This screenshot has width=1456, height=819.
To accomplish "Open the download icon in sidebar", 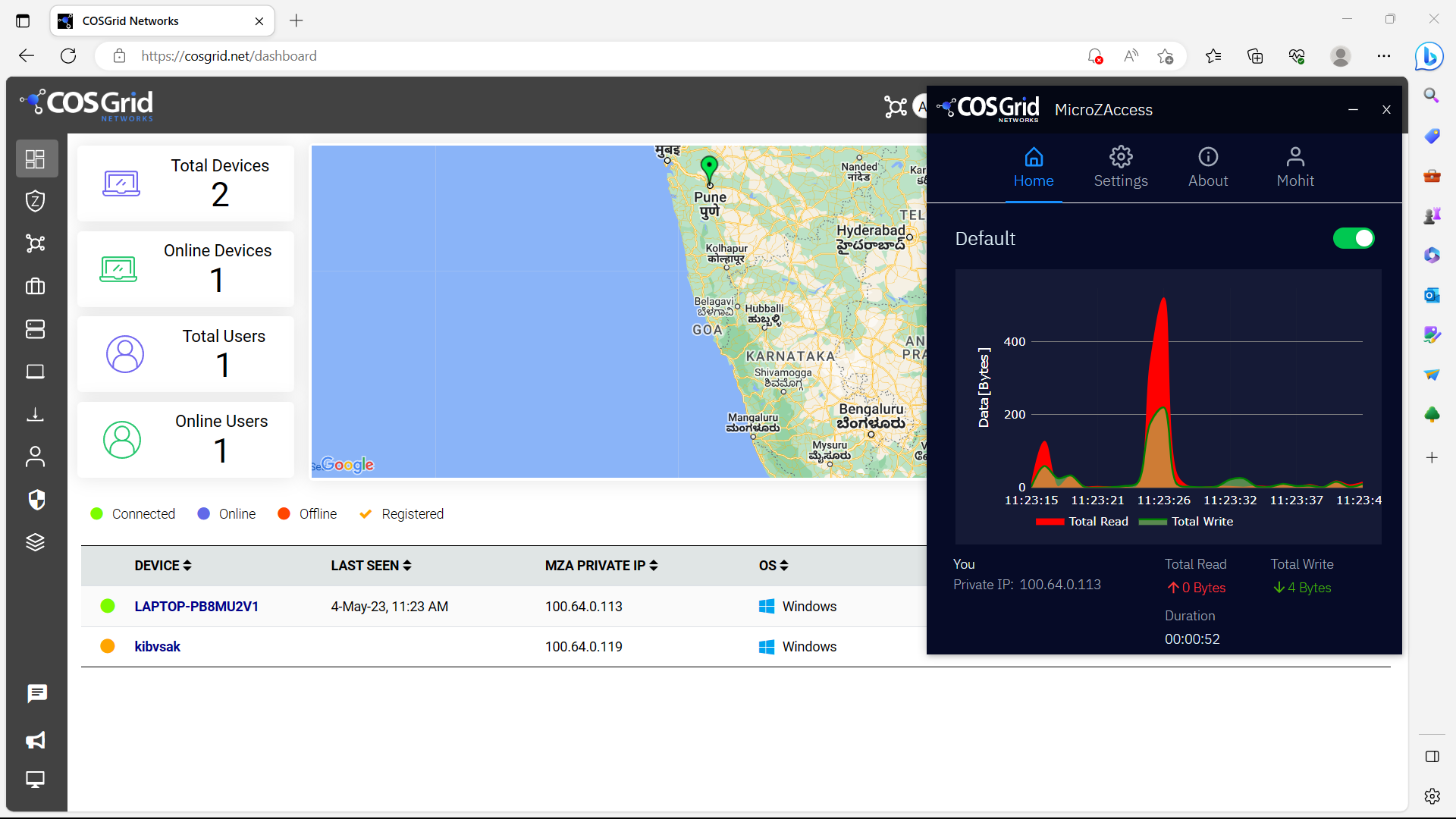I will (36, 414).
